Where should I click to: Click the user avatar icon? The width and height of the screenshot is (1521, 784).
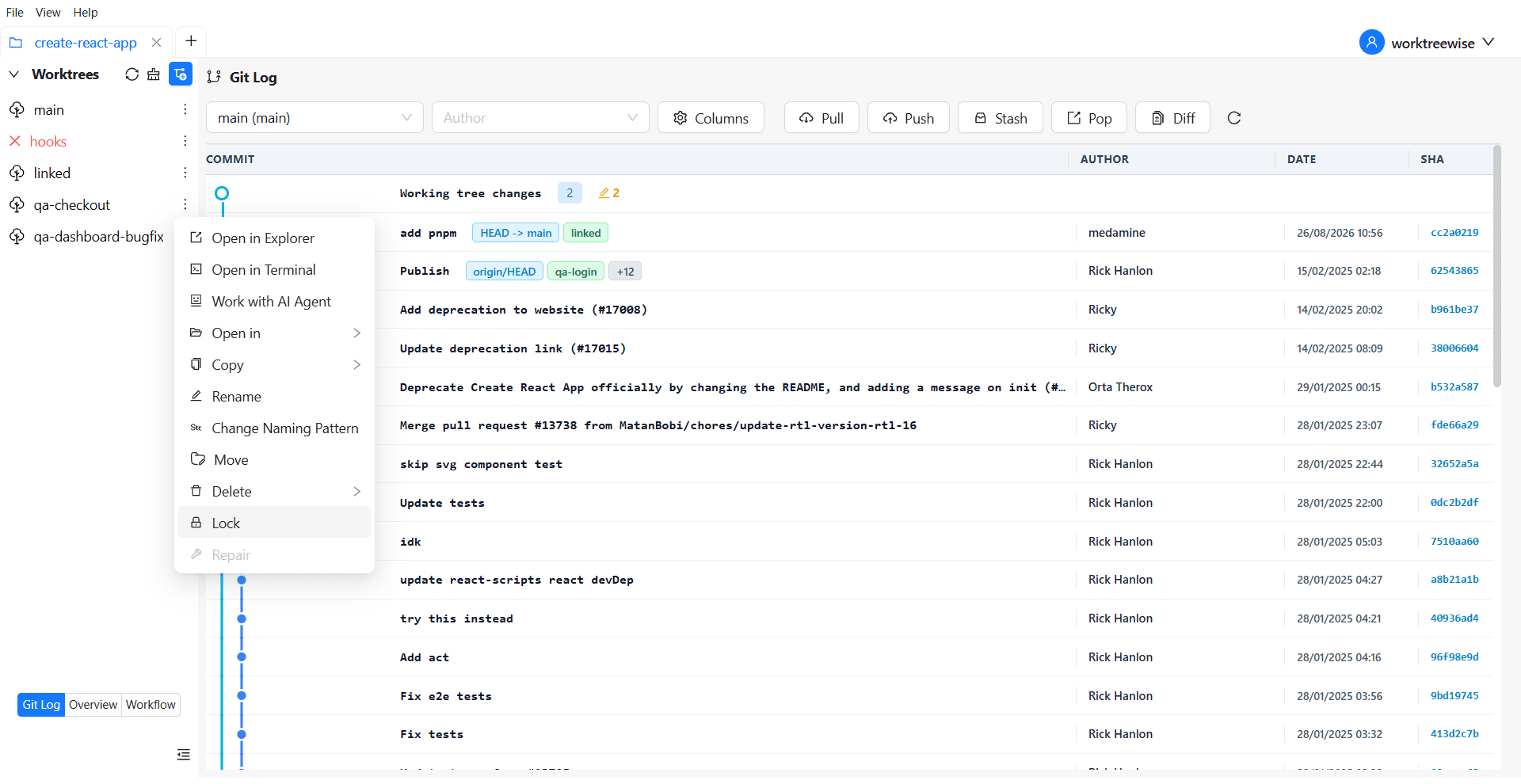[x=1372, y=42]
